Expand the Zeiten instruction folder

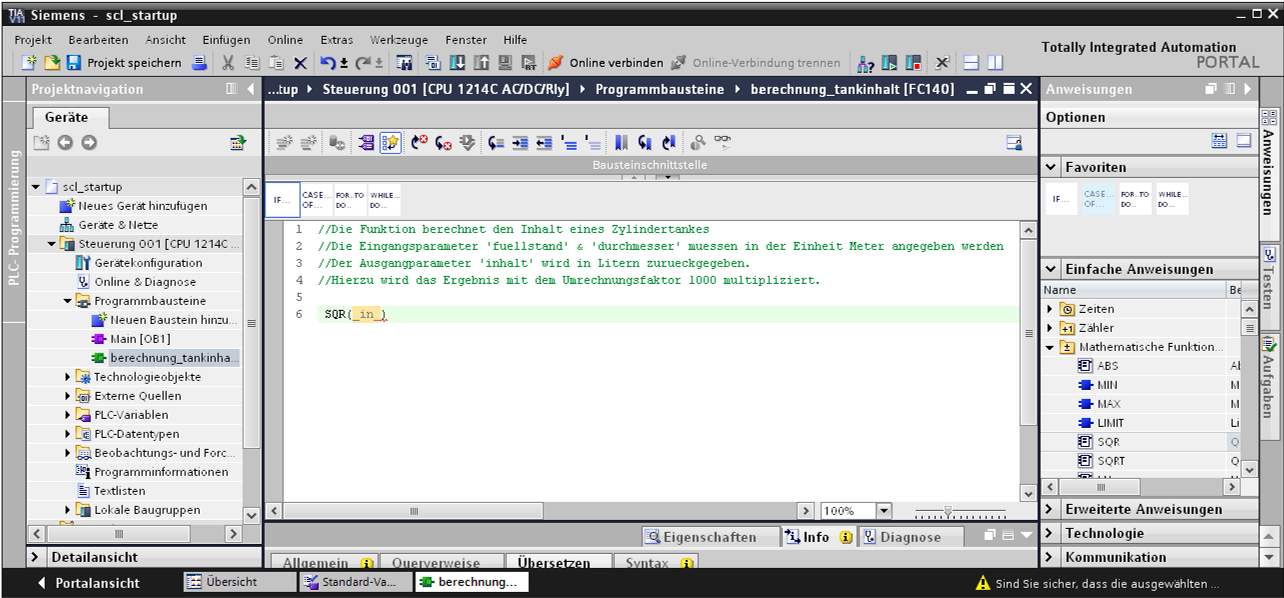tap(1050, 309)
